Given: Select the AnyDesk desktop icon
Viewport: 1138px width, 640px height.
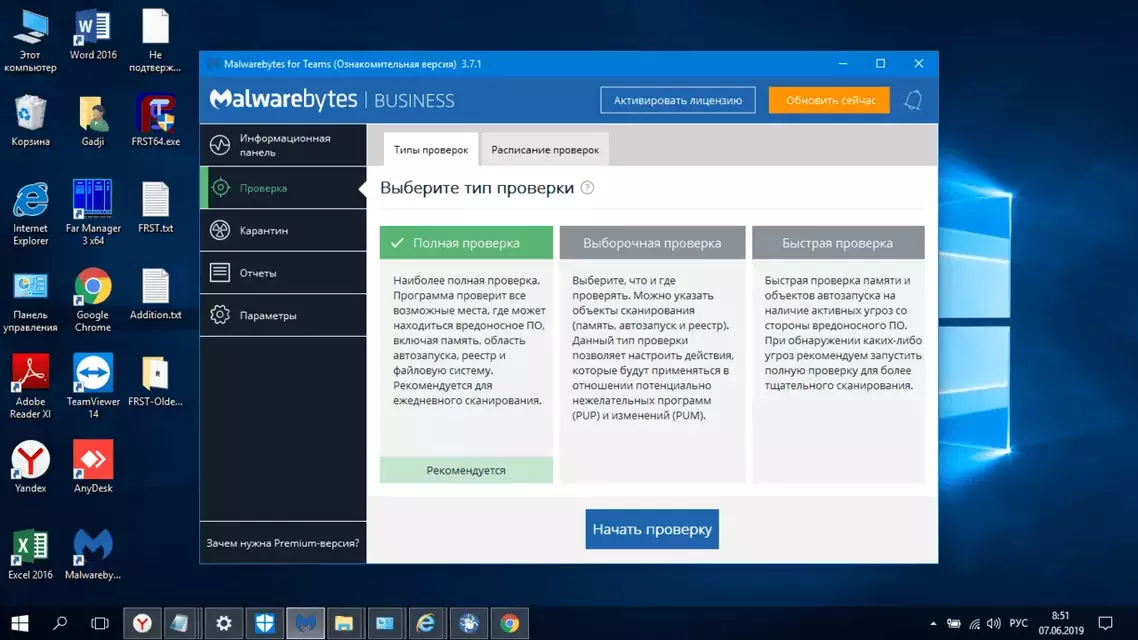Looking at the screenshot, I should tap(93, 467).
